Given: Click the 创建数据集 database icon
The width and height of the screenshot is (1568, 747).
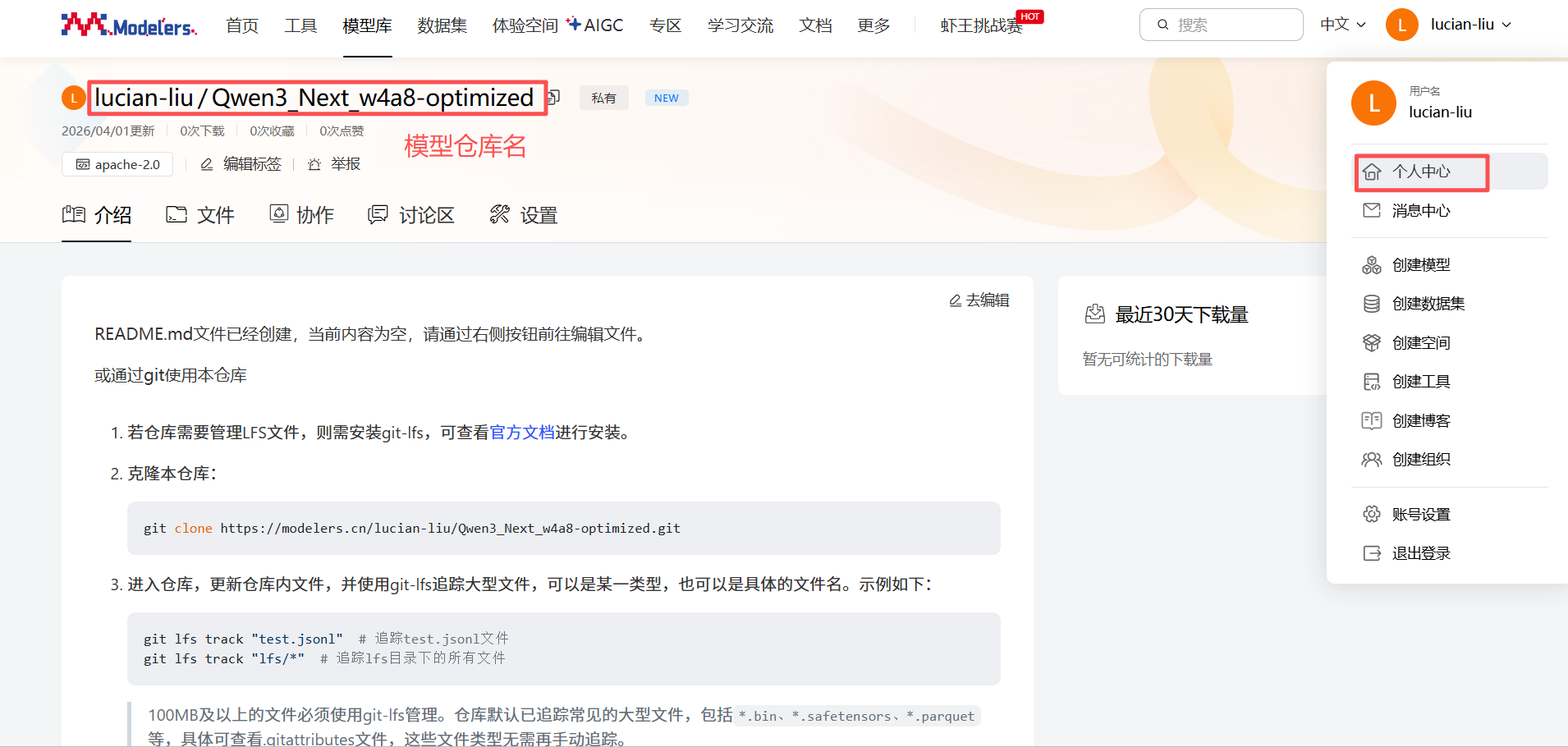Looking at the screenshot, I should click(1371, 304).
